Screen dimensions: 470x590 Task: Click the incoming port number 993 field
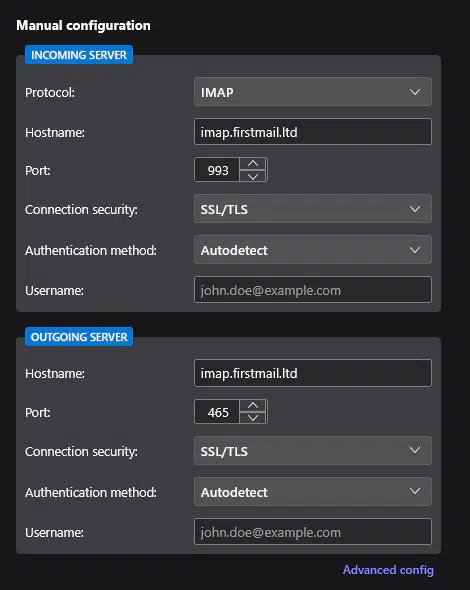coord(217,170)
